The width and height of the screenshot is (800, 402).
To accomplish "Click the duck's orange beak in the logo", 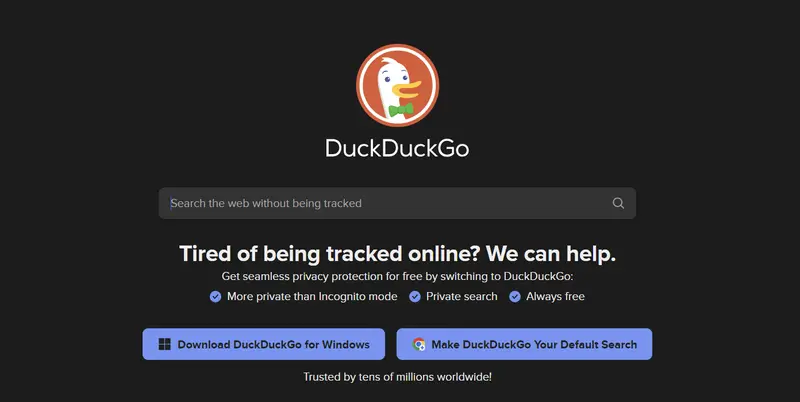I will point(407,89).
